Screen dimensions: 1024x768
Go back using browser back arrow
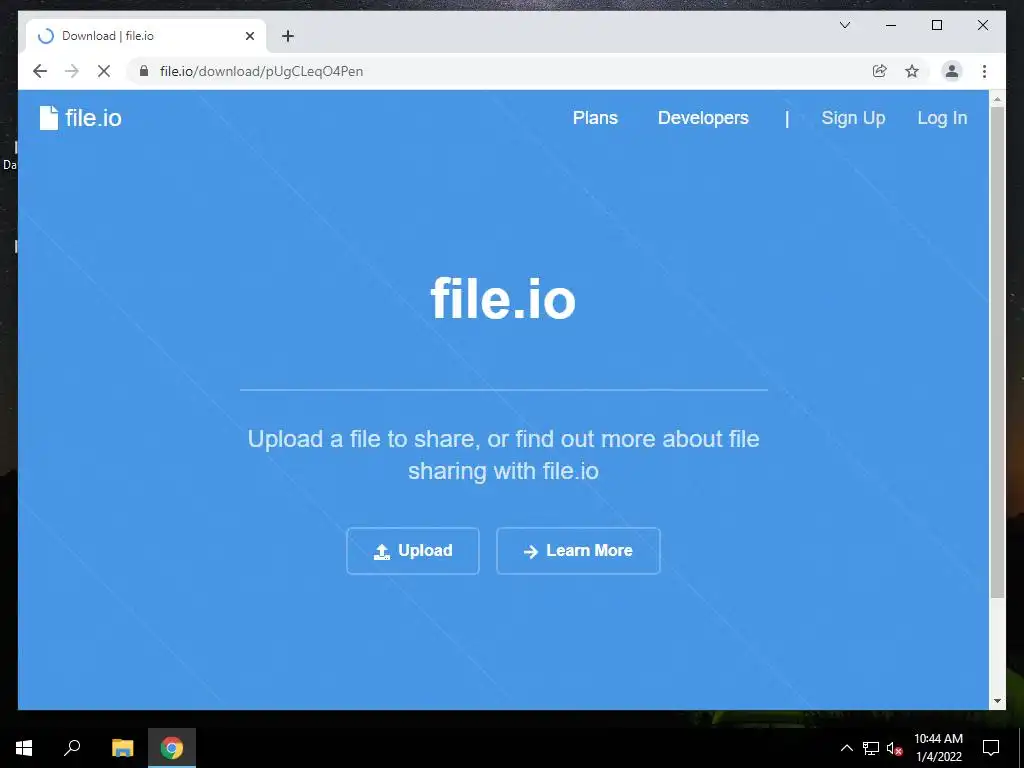pyautogui.click(x=40, y=71)
